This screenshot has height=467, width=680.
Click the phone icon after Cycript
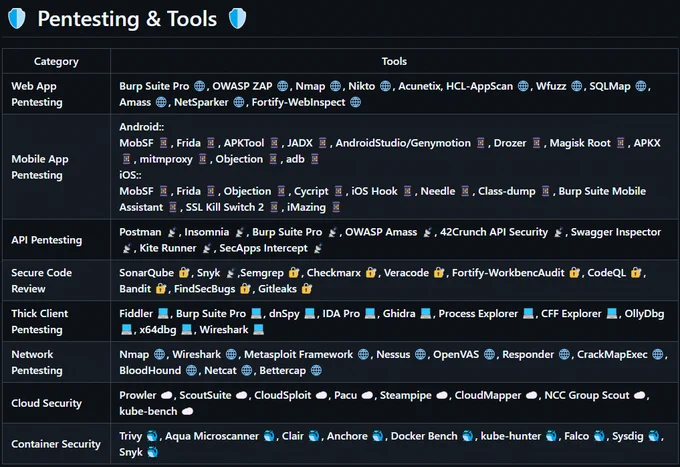pos(338,191)
